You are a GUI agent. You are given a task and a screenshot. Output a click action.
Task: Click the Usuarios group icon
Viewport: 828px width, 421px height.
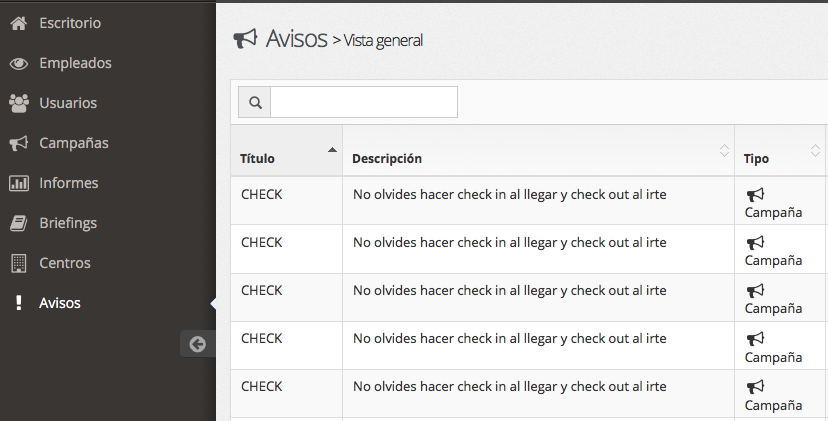(18, 103)
